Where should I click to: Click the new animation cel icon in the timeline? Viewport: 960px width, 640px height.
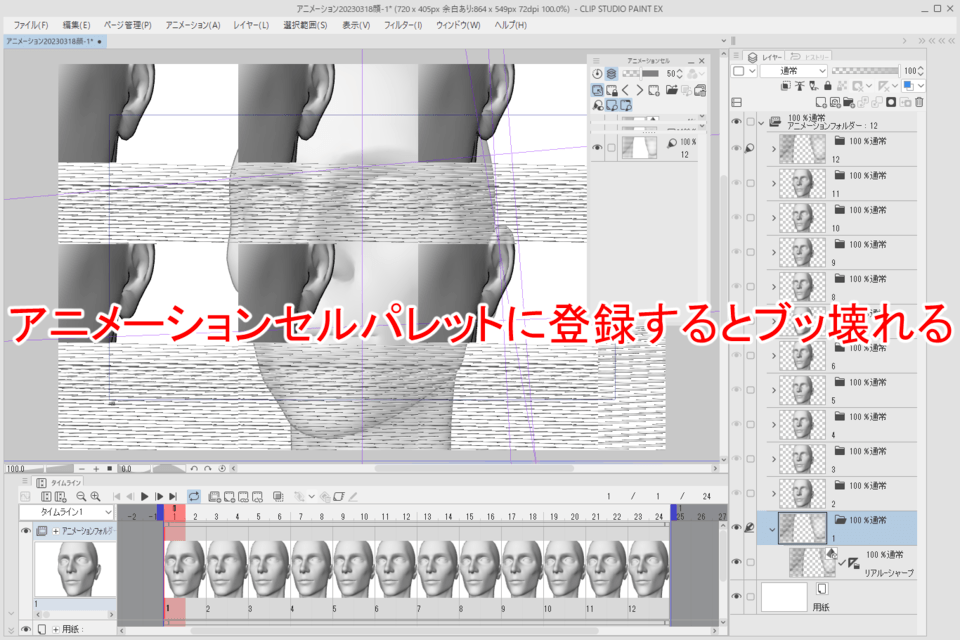click(229, 496)
